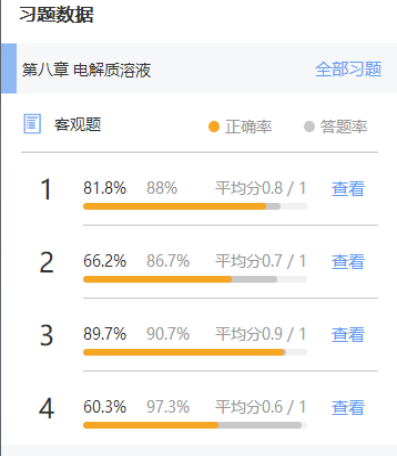
Task: Click the 81.8% correct rate value
Action: [x=105, y=188]
